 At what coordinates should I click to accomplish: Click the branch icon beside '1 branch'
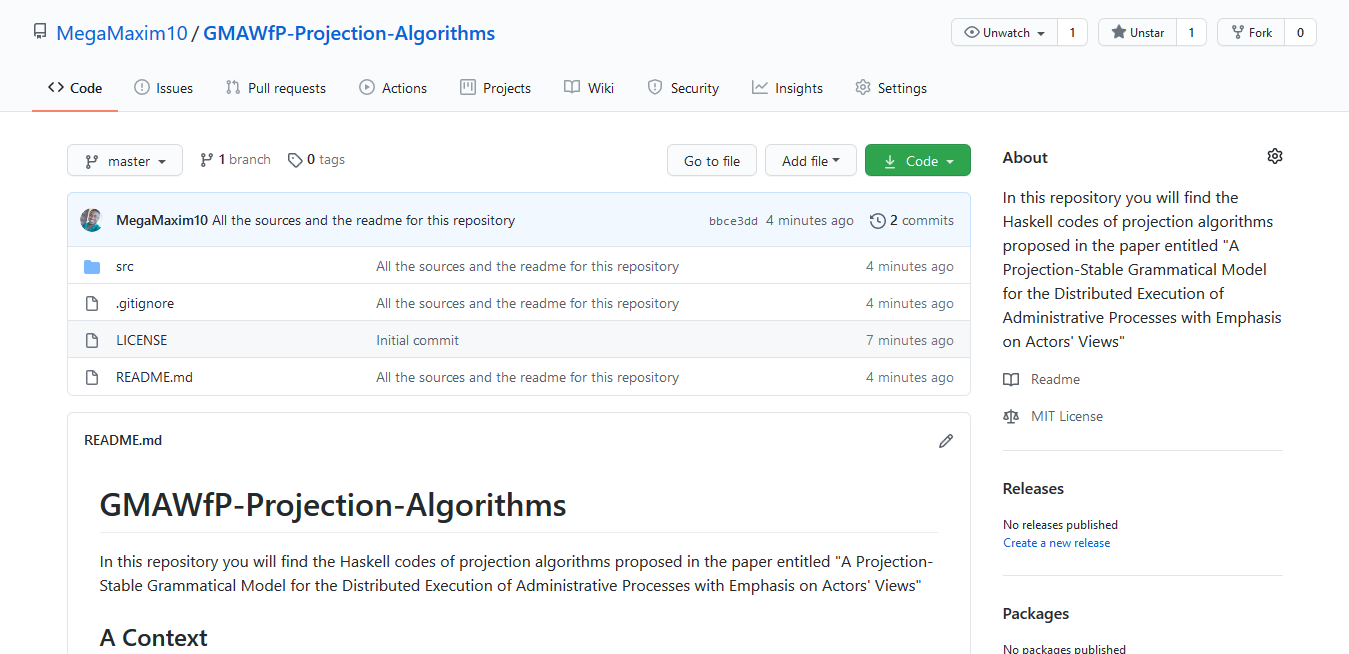pyautogui.click(x=207, y=159)
